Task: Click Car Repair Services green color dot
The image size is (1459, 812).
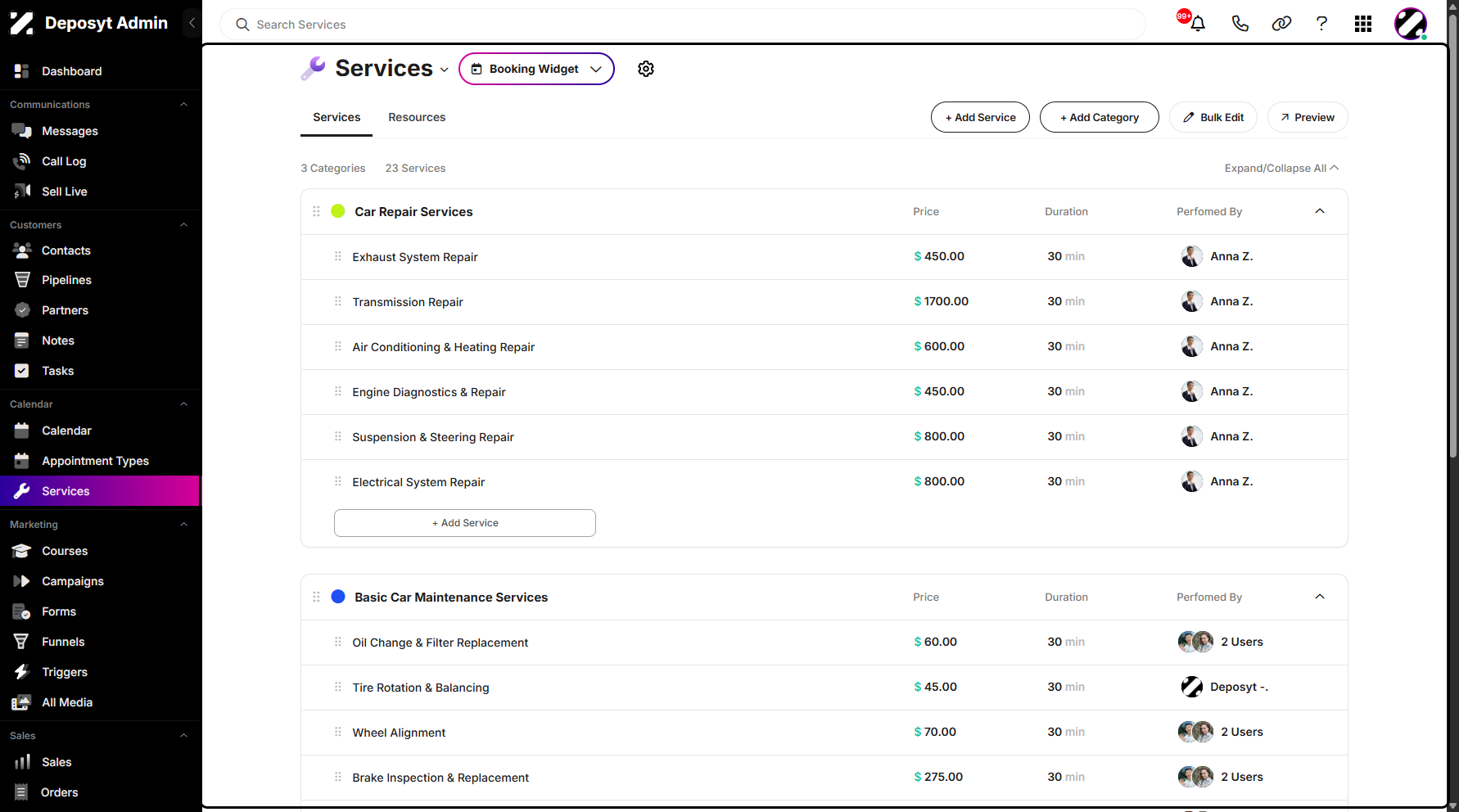Action: pyautogui.click(x=338, y=211)
